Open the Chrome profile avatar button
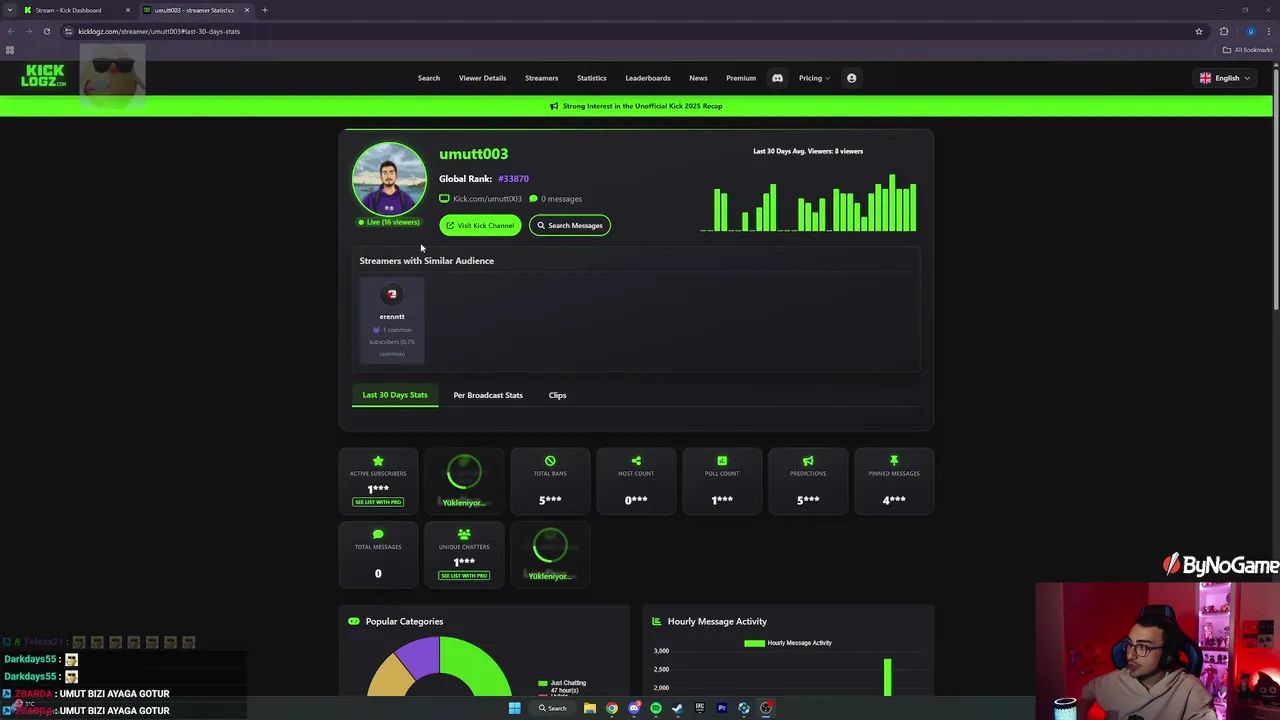Viewport: 1280px width, 720px height. (x=1250, y=31)
